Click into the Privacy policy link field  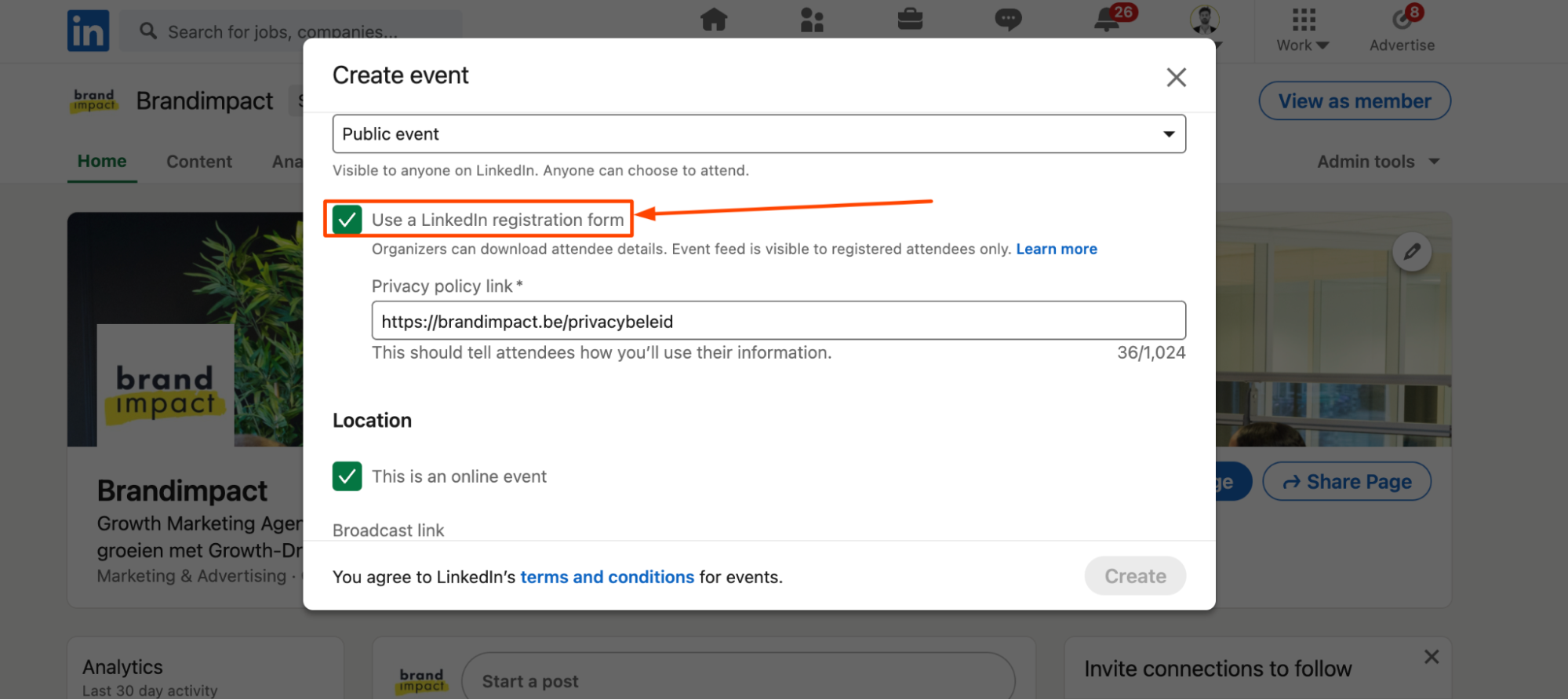click(778, 321)
